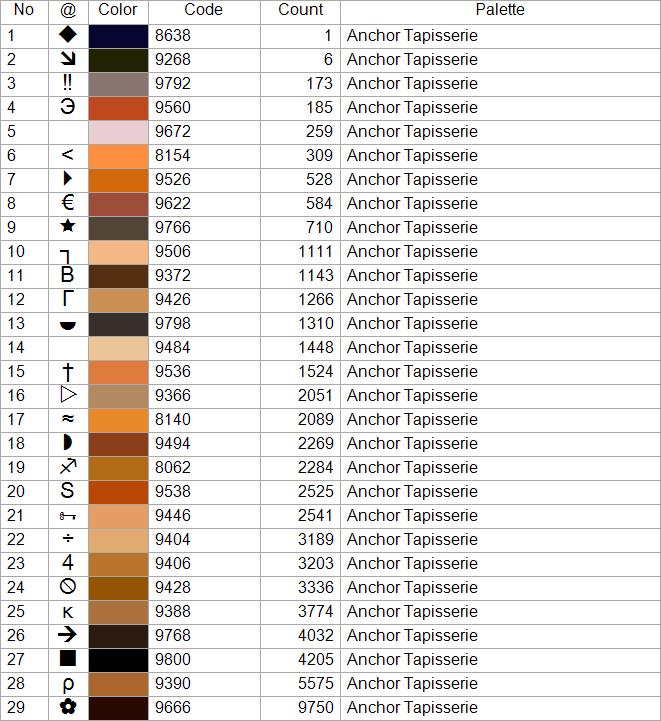
Task: Select the Sagittarius arrow symbol for code 8062
Action: [68, 467]
